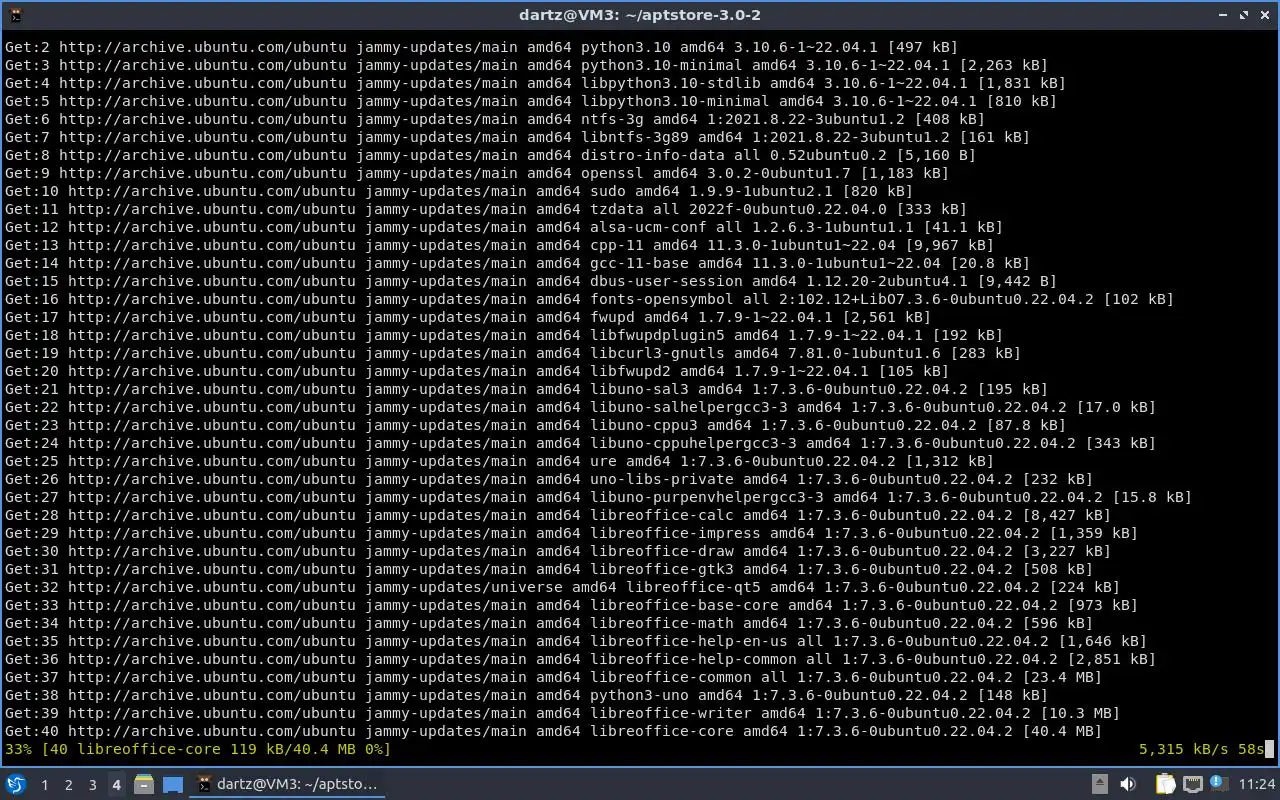
Task: Open the LXQt application menu
Action: pos(15,785)
